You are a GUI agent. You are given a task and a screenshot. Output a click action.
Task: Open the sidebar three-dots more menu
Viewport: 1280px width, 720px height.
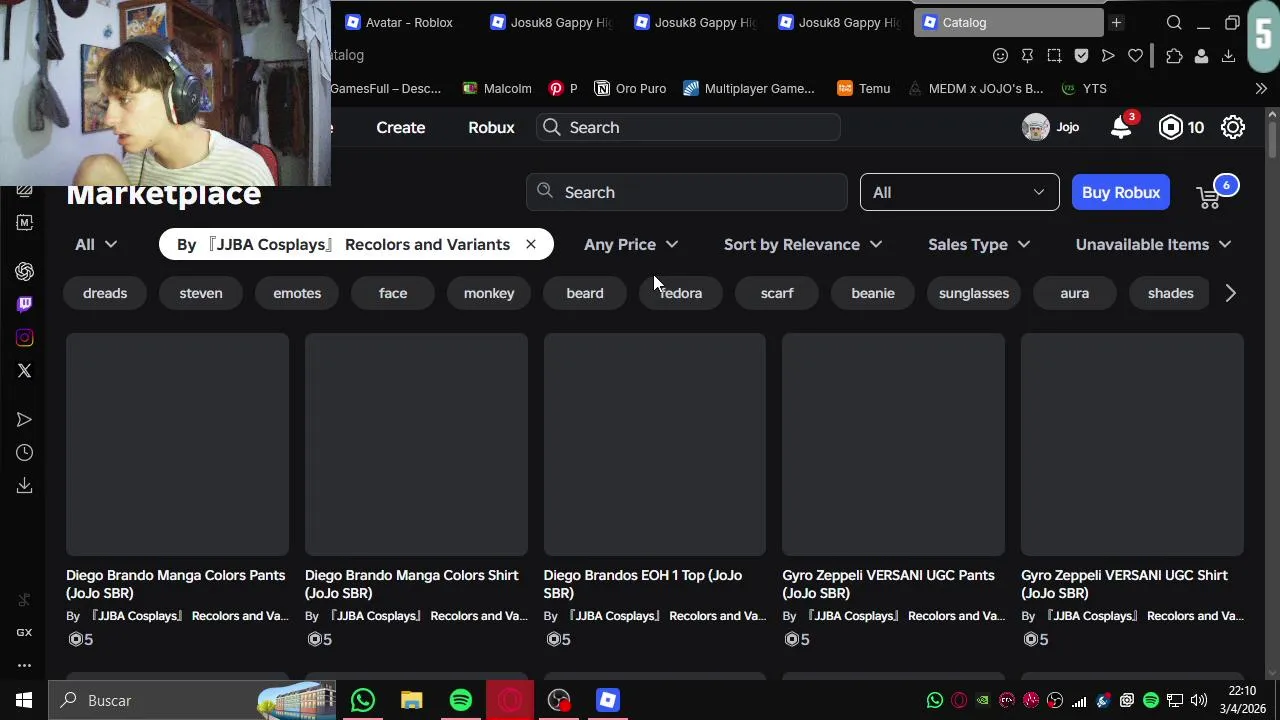(x=25, y=665)
